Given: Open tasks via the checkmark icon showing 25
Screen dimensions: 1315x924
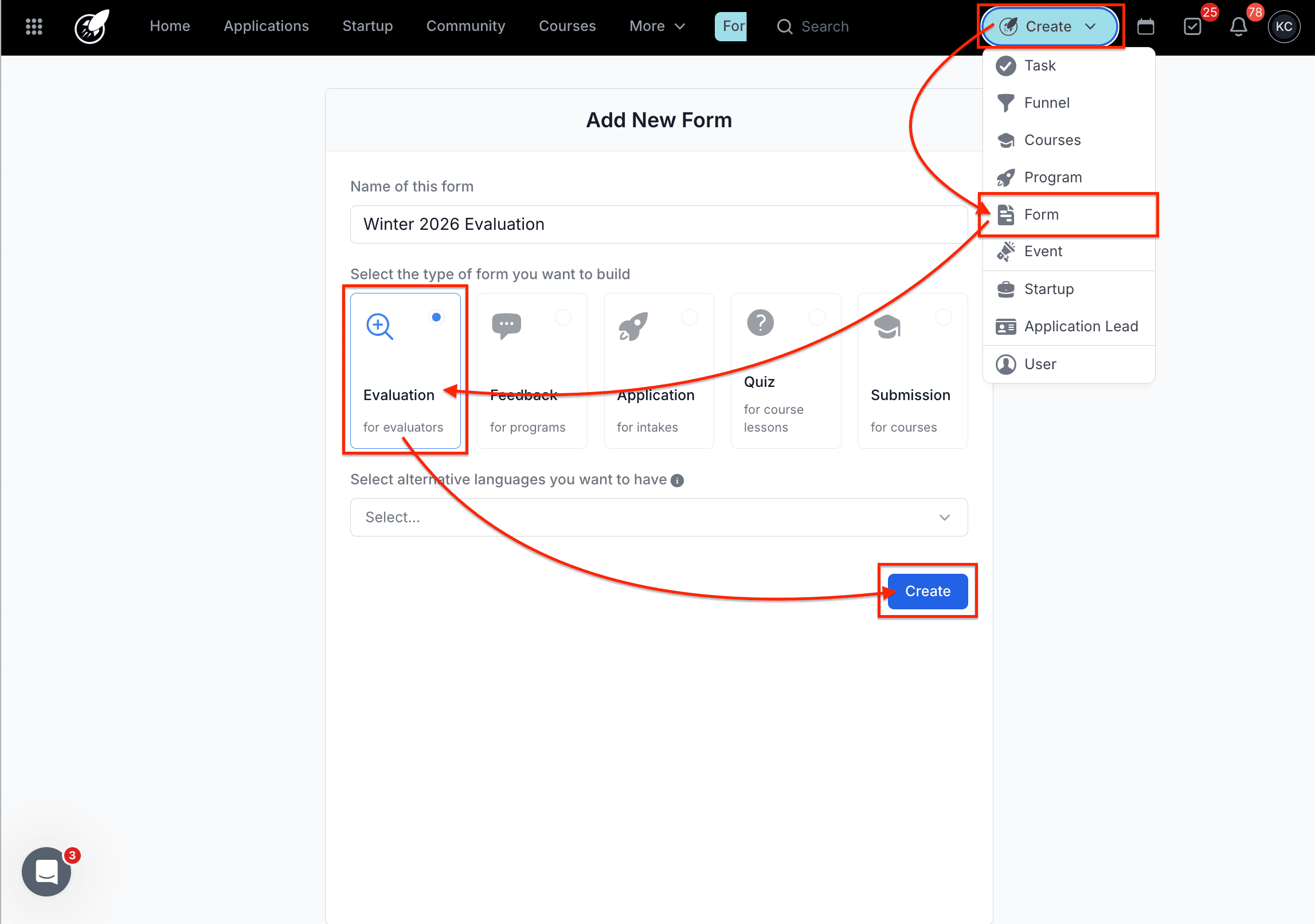Looking at the screenshot, I should point(1193,26).
